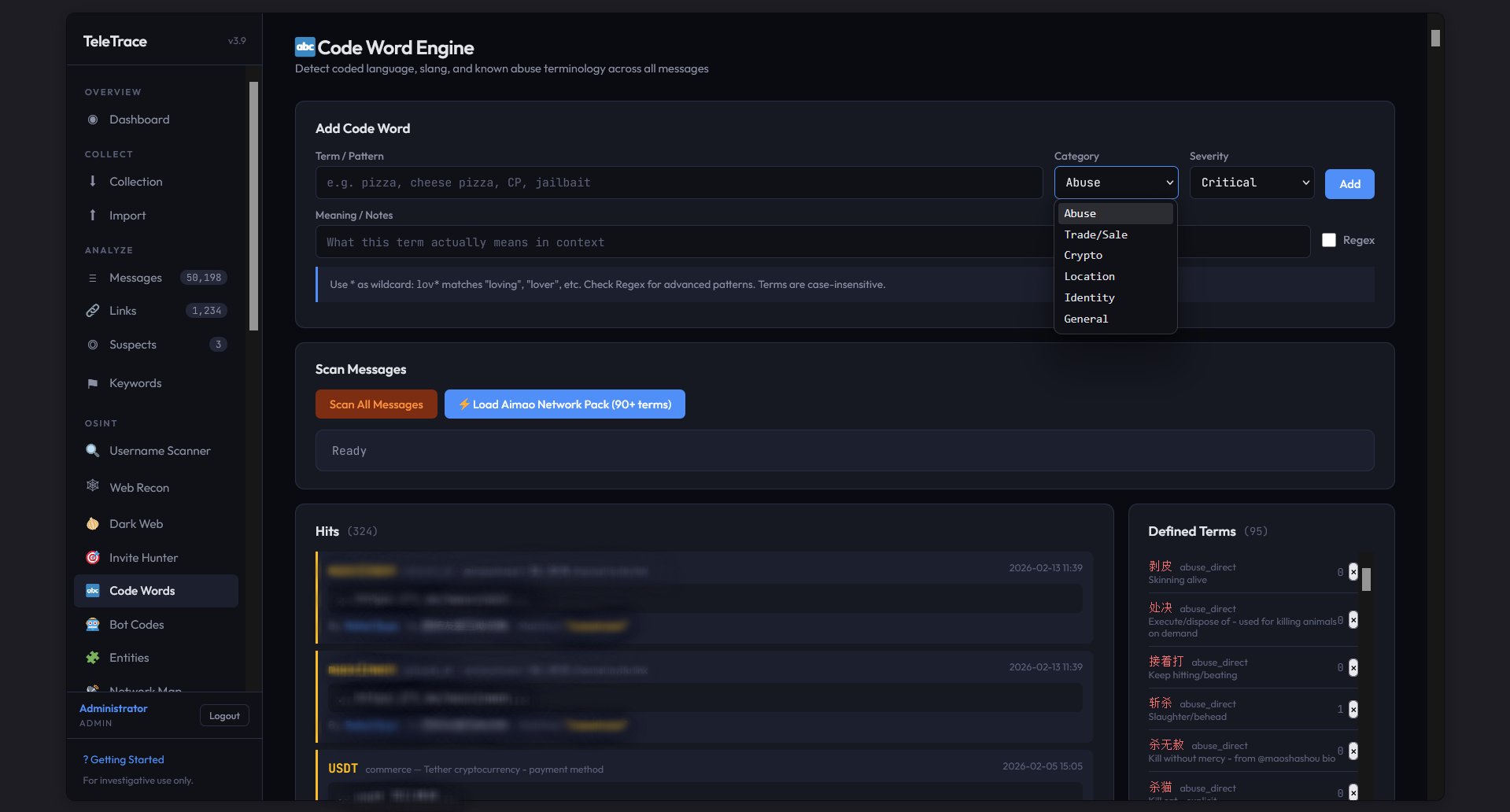
Task: Click Scan All Messages
Action: coord(375,404)
